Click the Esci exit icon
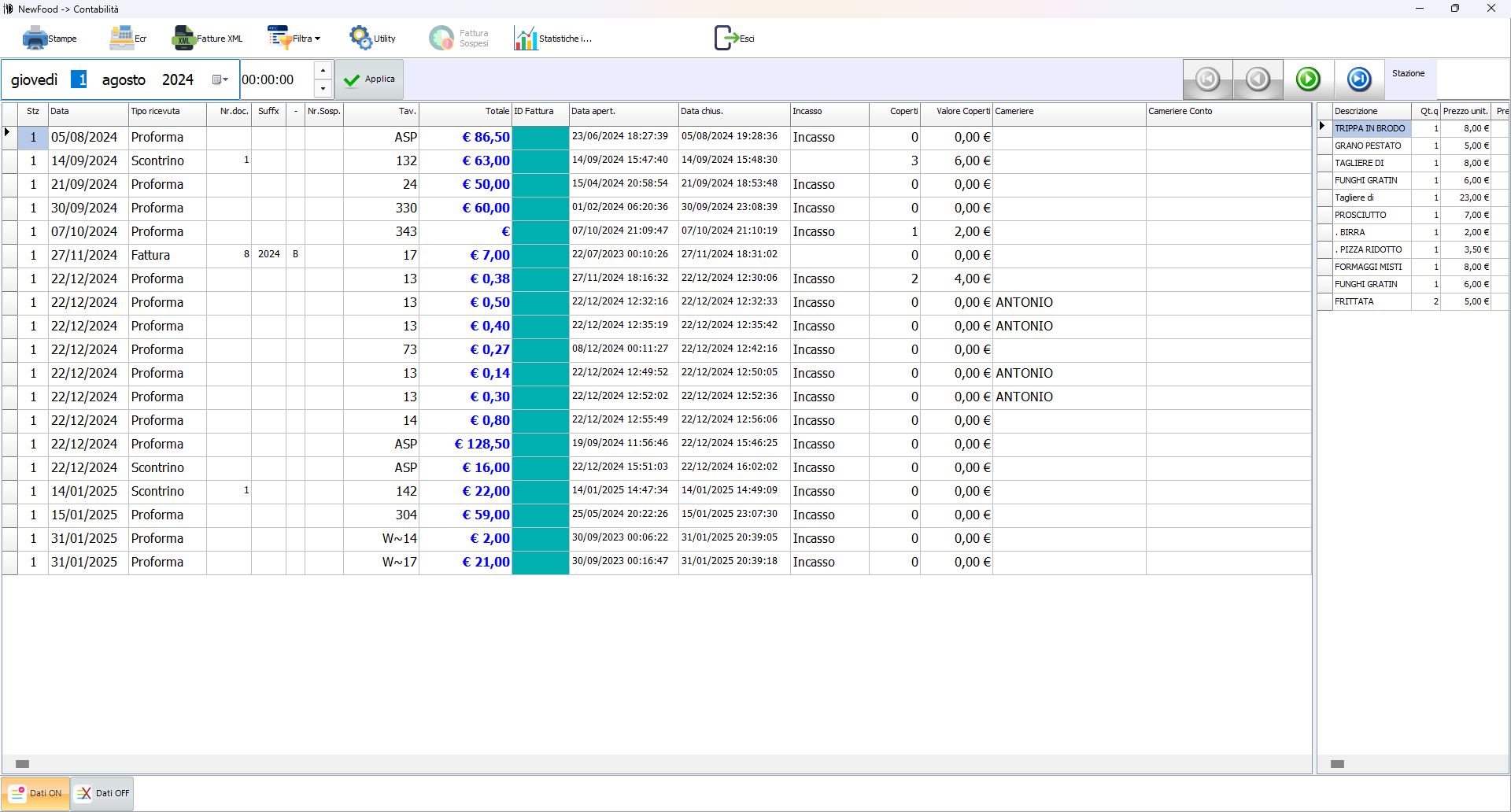 tap(733, 38)
